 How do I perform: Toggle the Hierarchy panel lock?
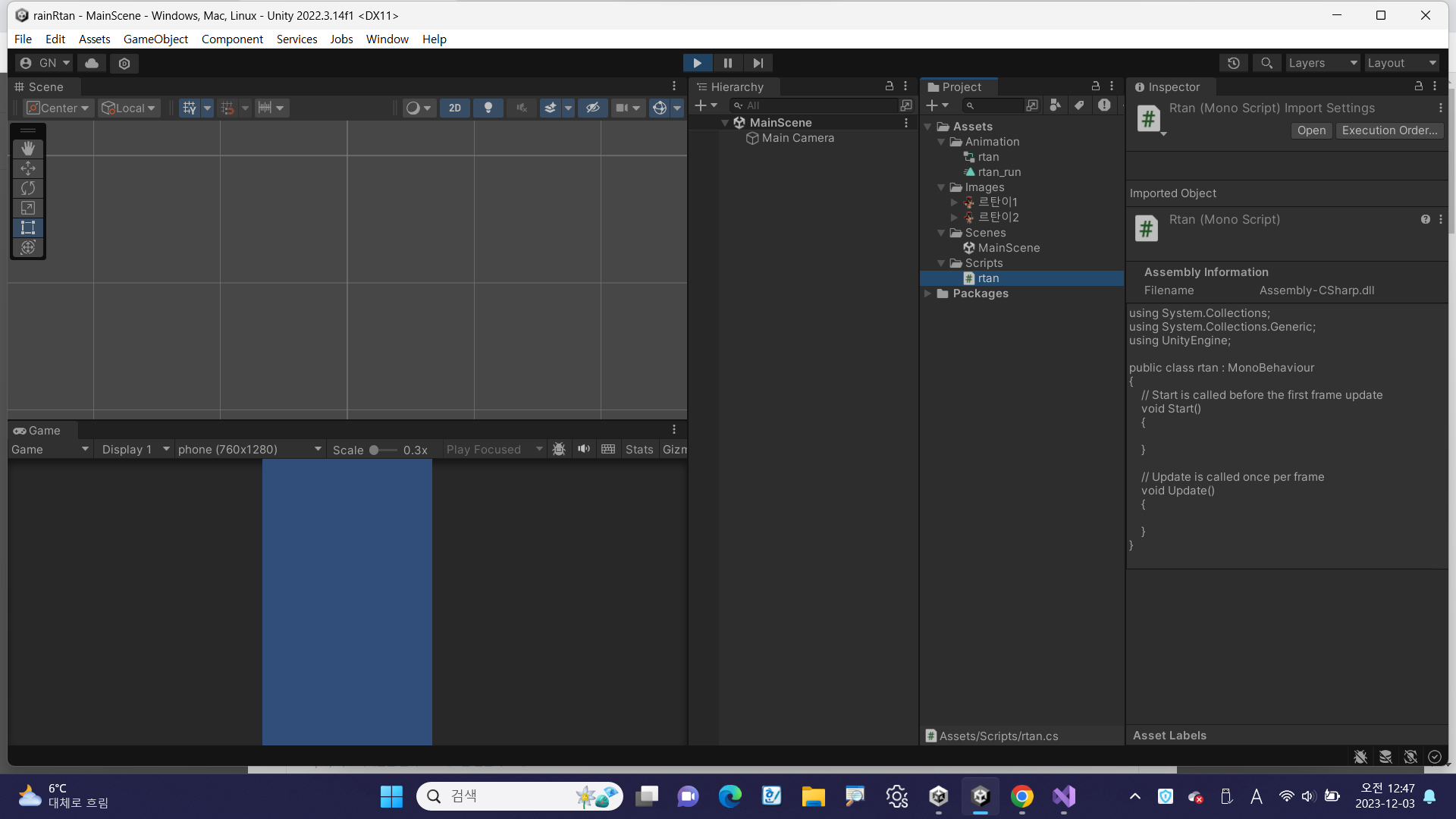click(x=890, y=86)
